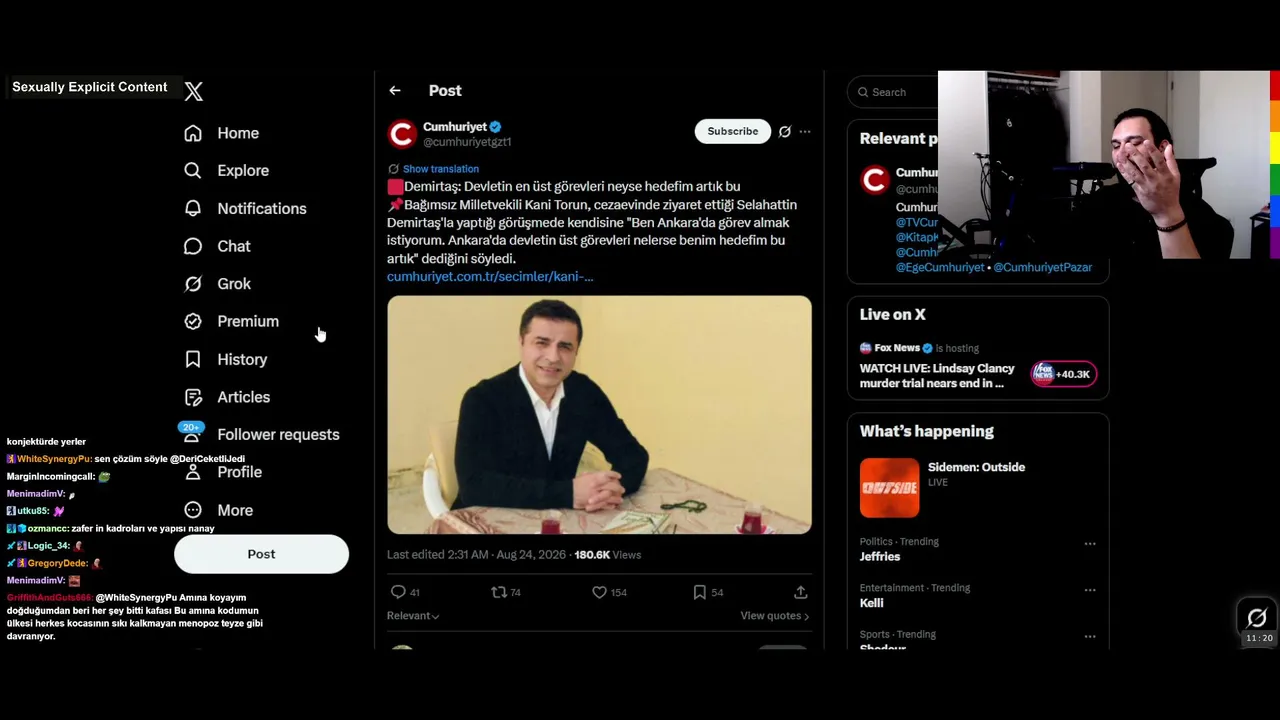The image size is (1280, 720).
Task: Like the post with heart icon
Action: tap(599, 592)
